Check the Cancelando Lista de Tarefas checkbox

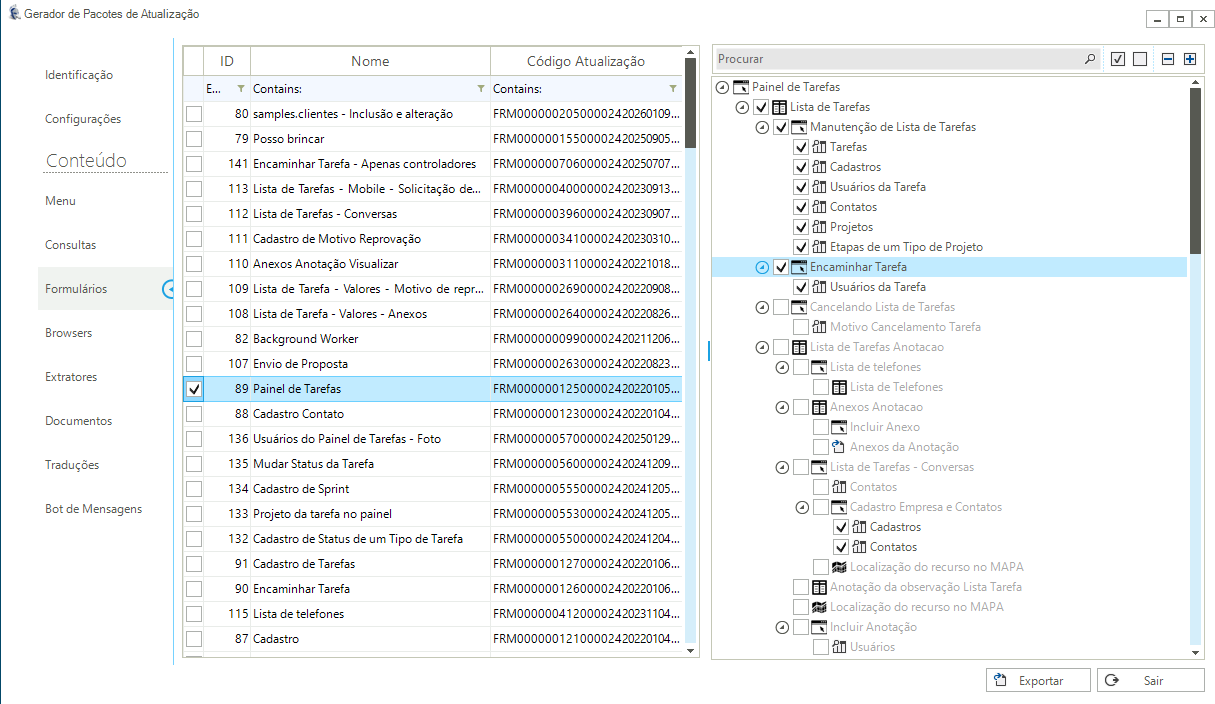[781, 307]
